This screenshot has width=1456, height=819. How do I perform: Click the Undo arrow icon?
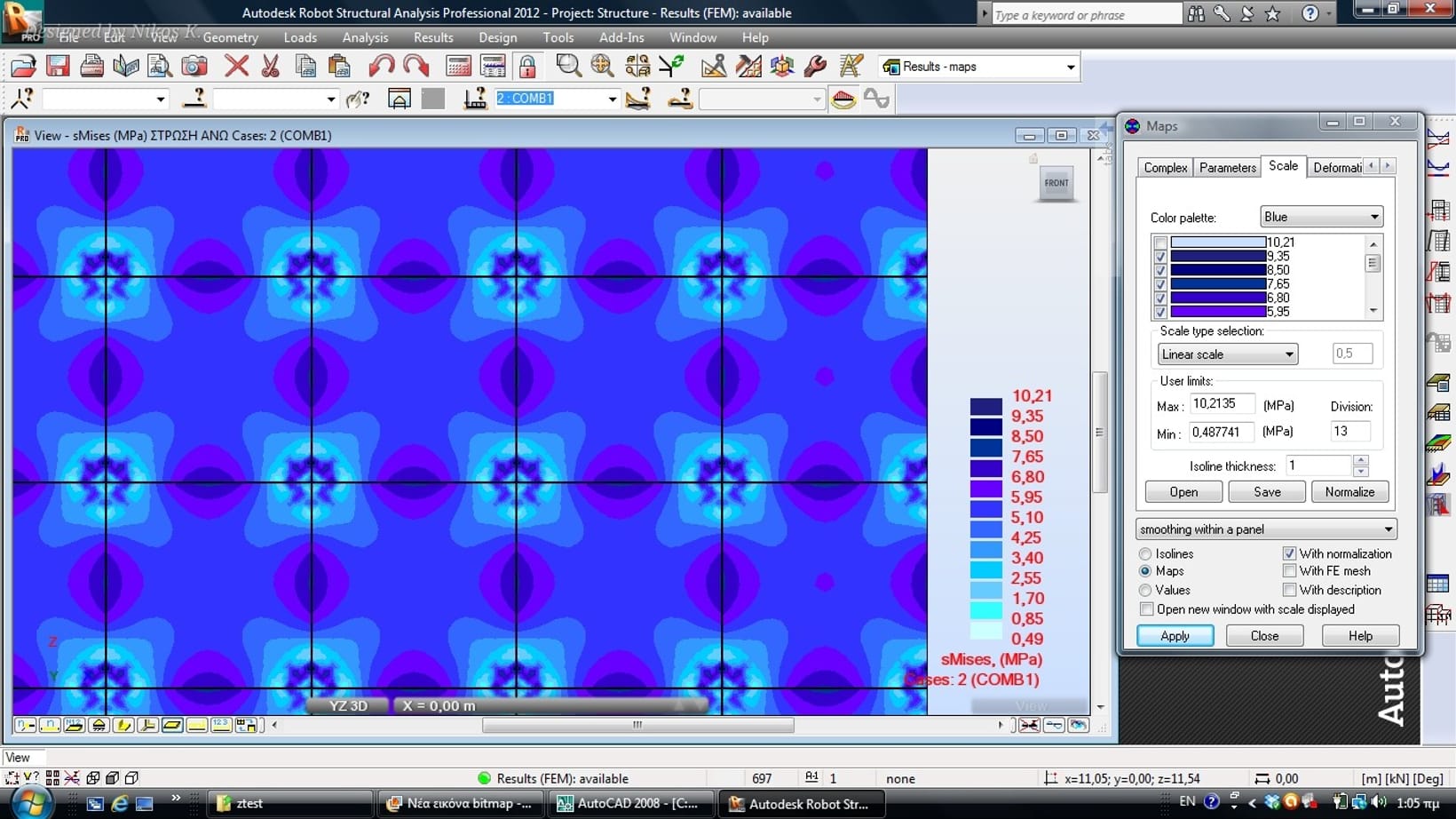(x=381, y=67)
